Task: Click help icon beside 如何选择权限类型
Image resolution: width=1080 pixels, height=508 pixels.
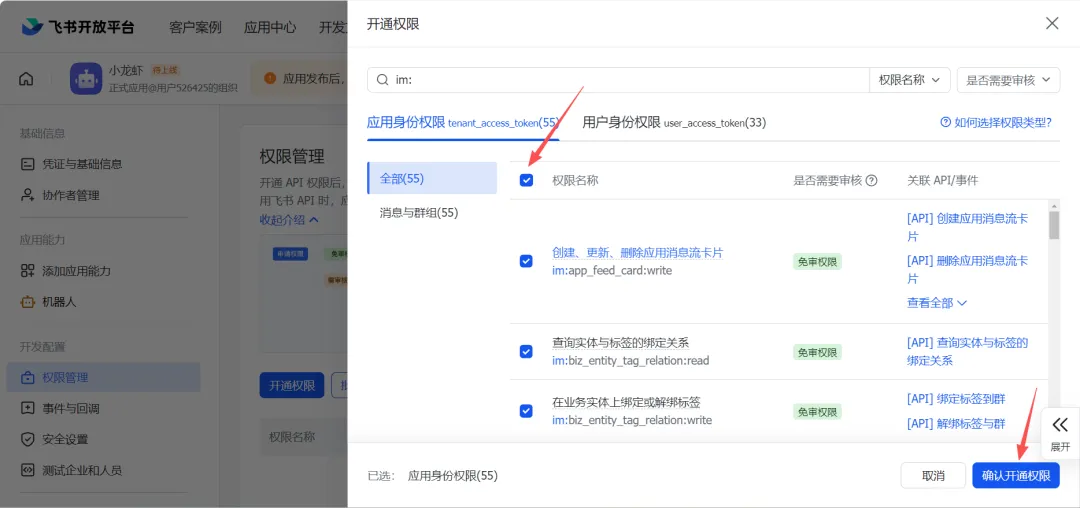Action: (945, 123)
